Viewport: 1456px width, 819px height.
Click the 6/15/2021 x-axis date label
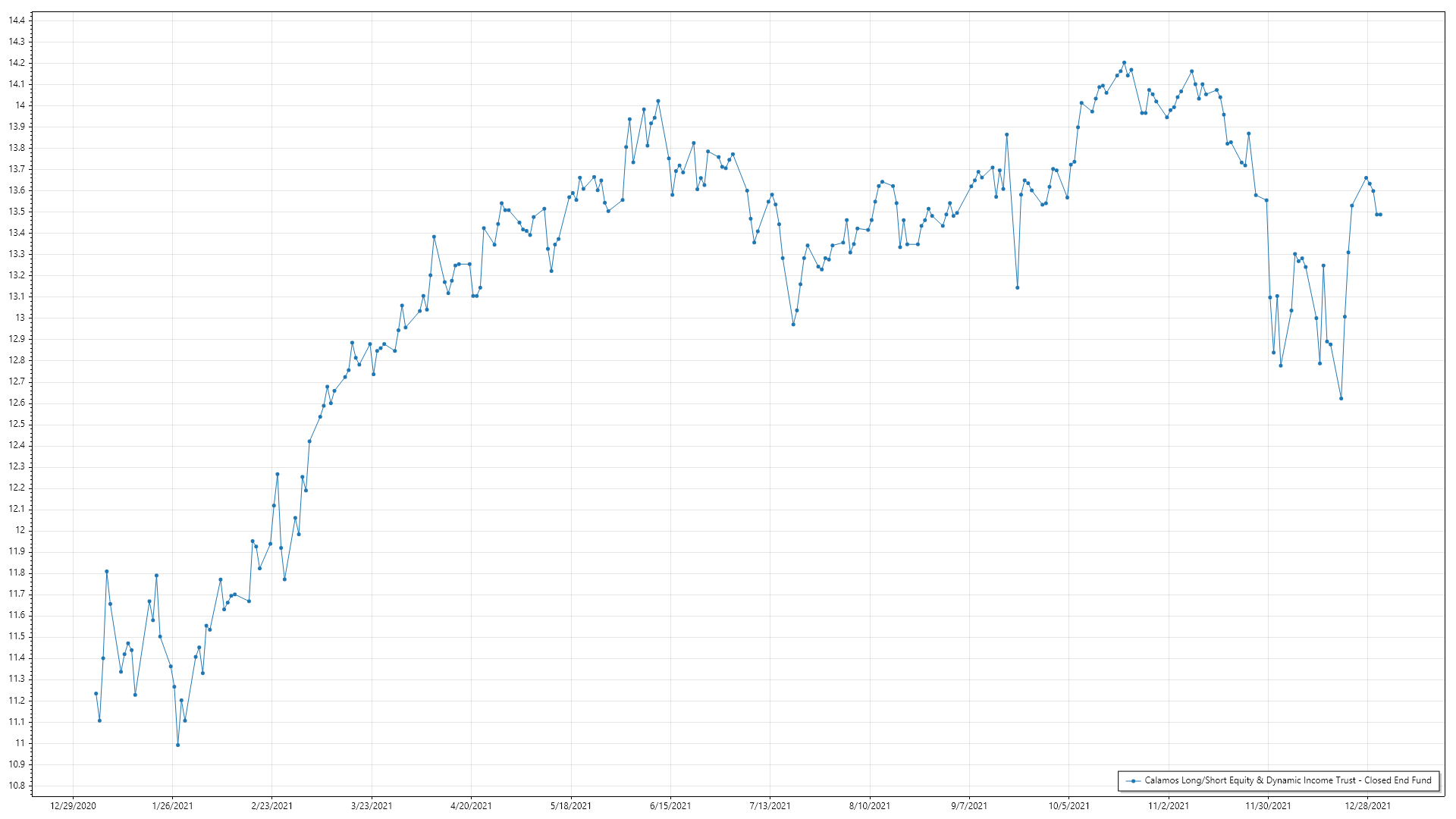[670, 806]
